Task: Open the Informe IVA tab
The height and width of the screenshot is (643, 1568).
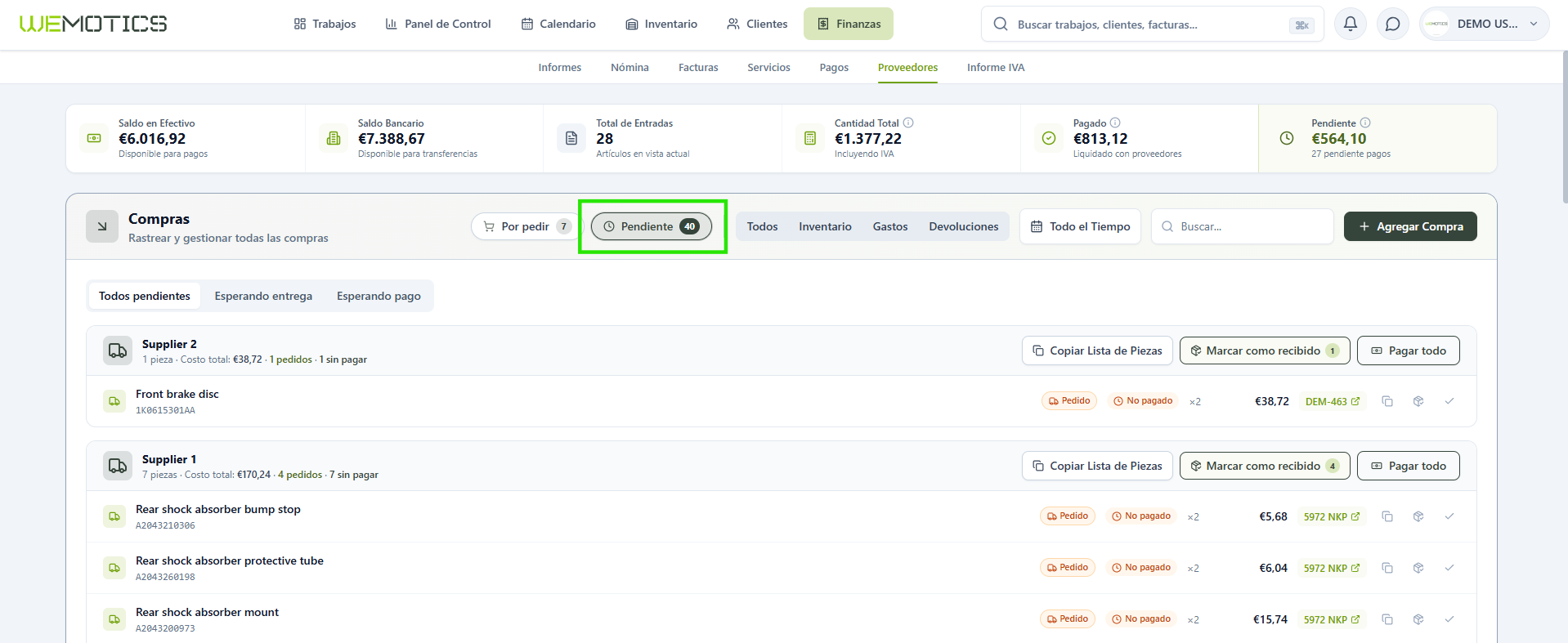Action: (x=996, y=68)
